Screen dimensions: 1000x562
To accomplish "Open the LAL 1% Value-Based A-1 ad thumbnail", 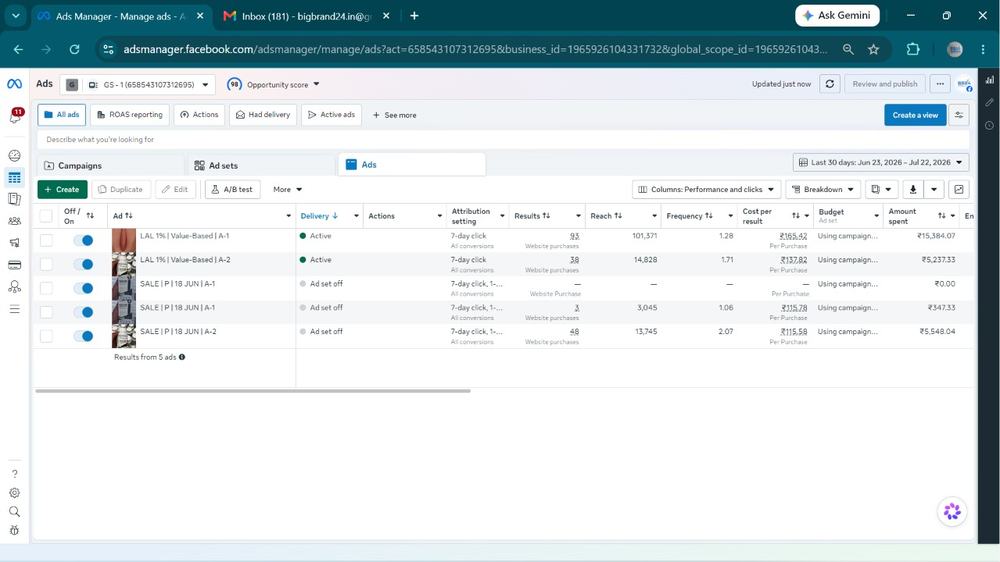I will [124, 240].
